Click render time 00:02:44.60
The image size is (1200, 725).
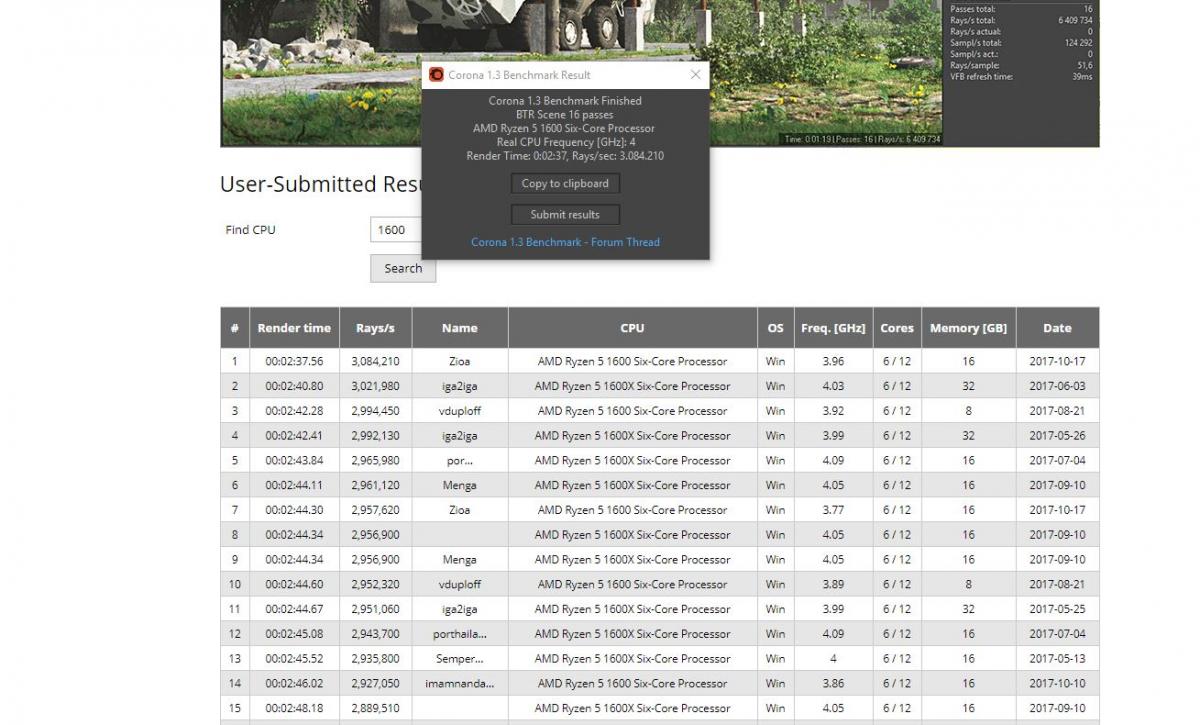[294, 584]
